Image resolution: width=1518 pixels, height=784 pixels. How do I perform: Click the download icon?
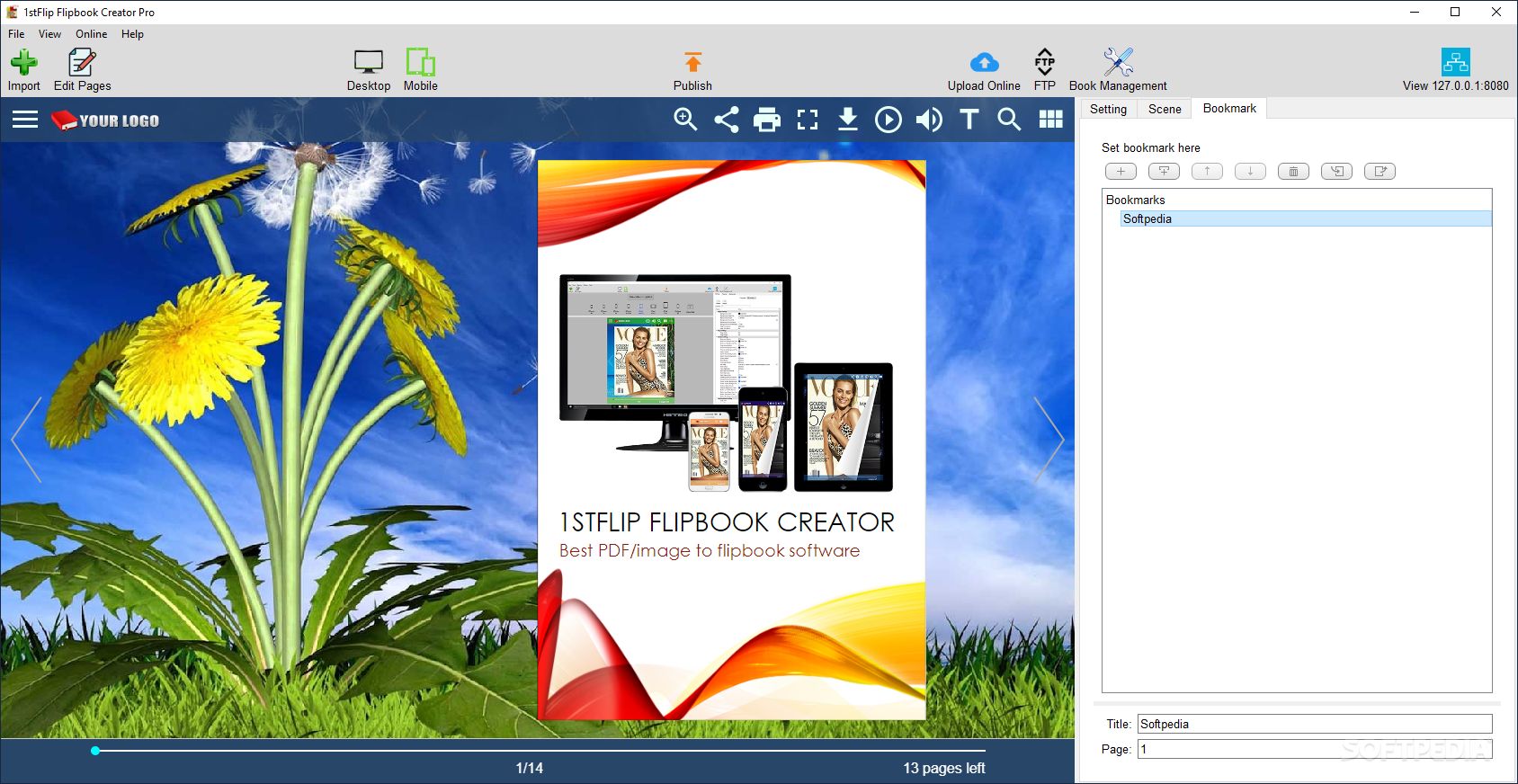(x=847, y=120)
